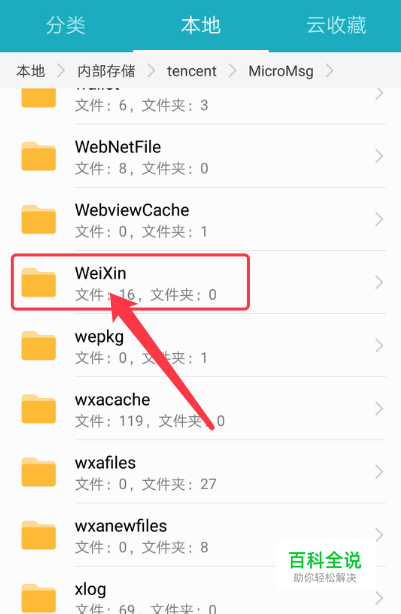Go to tencent in breadcrumb path

point(191,71)
